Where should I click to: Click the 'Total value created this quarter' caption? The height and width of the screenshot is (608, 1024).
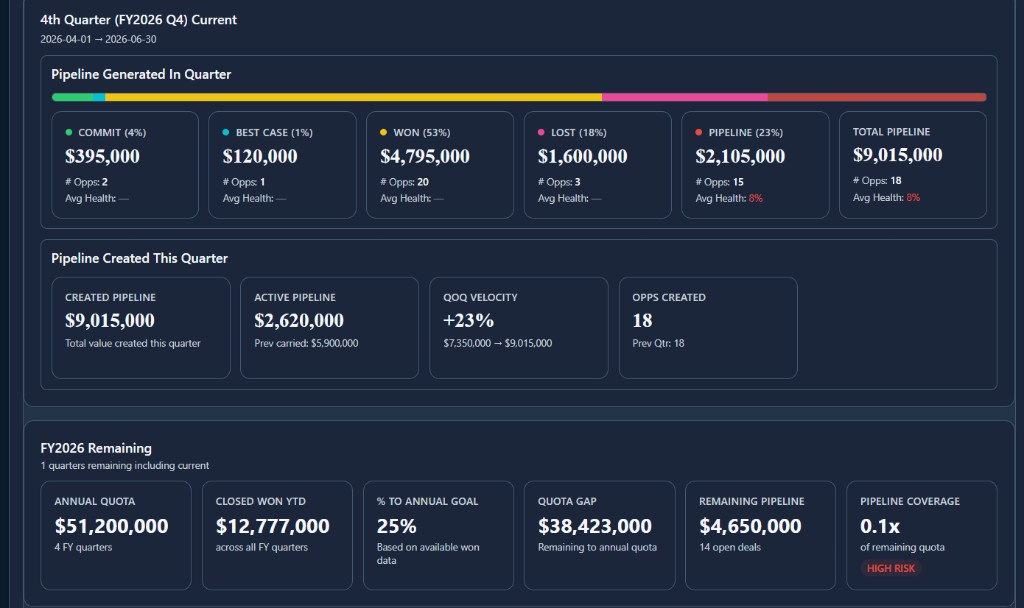pos(133,343)
